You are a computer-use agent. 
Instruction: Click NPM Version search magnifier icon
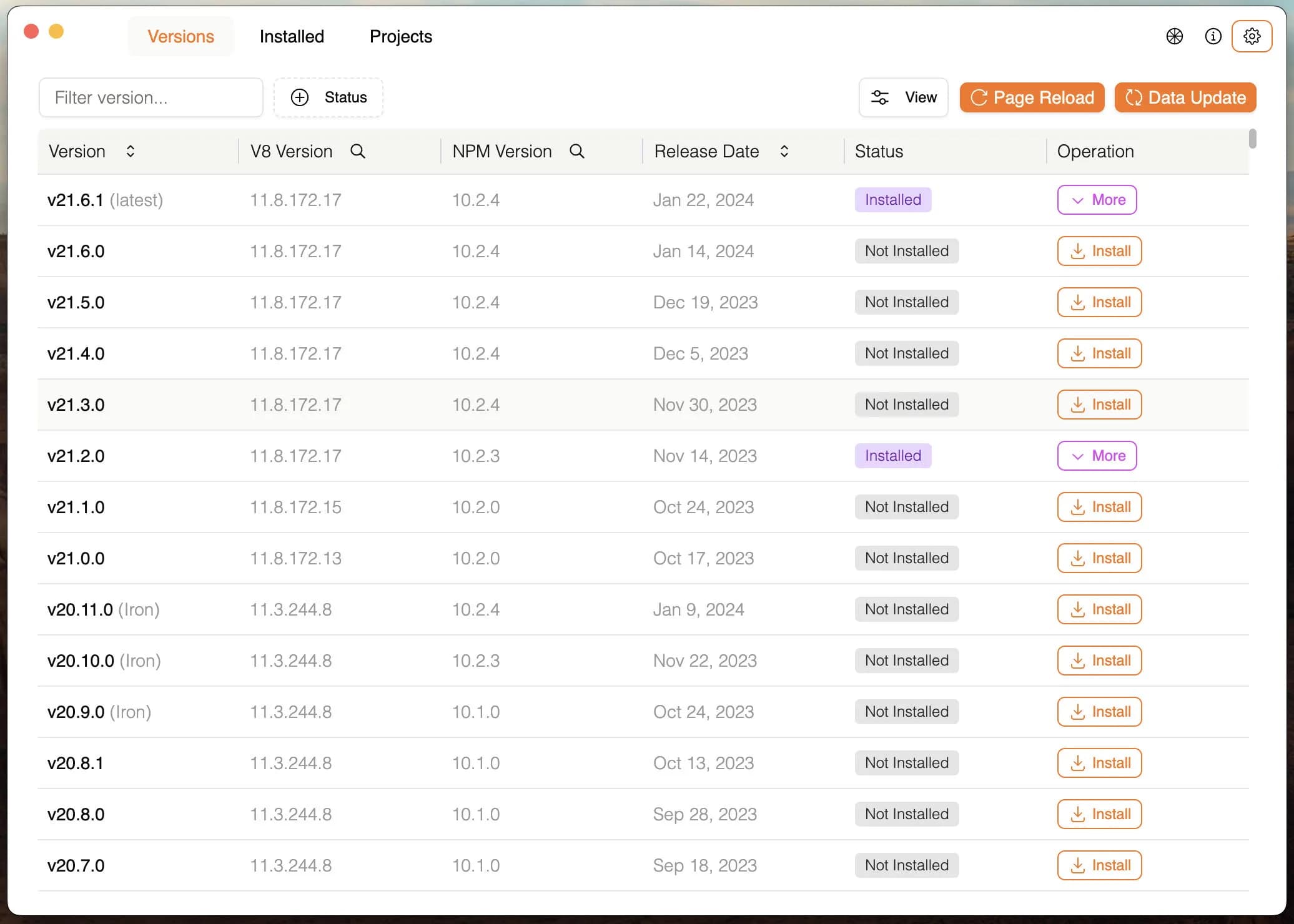coord(576,151)
